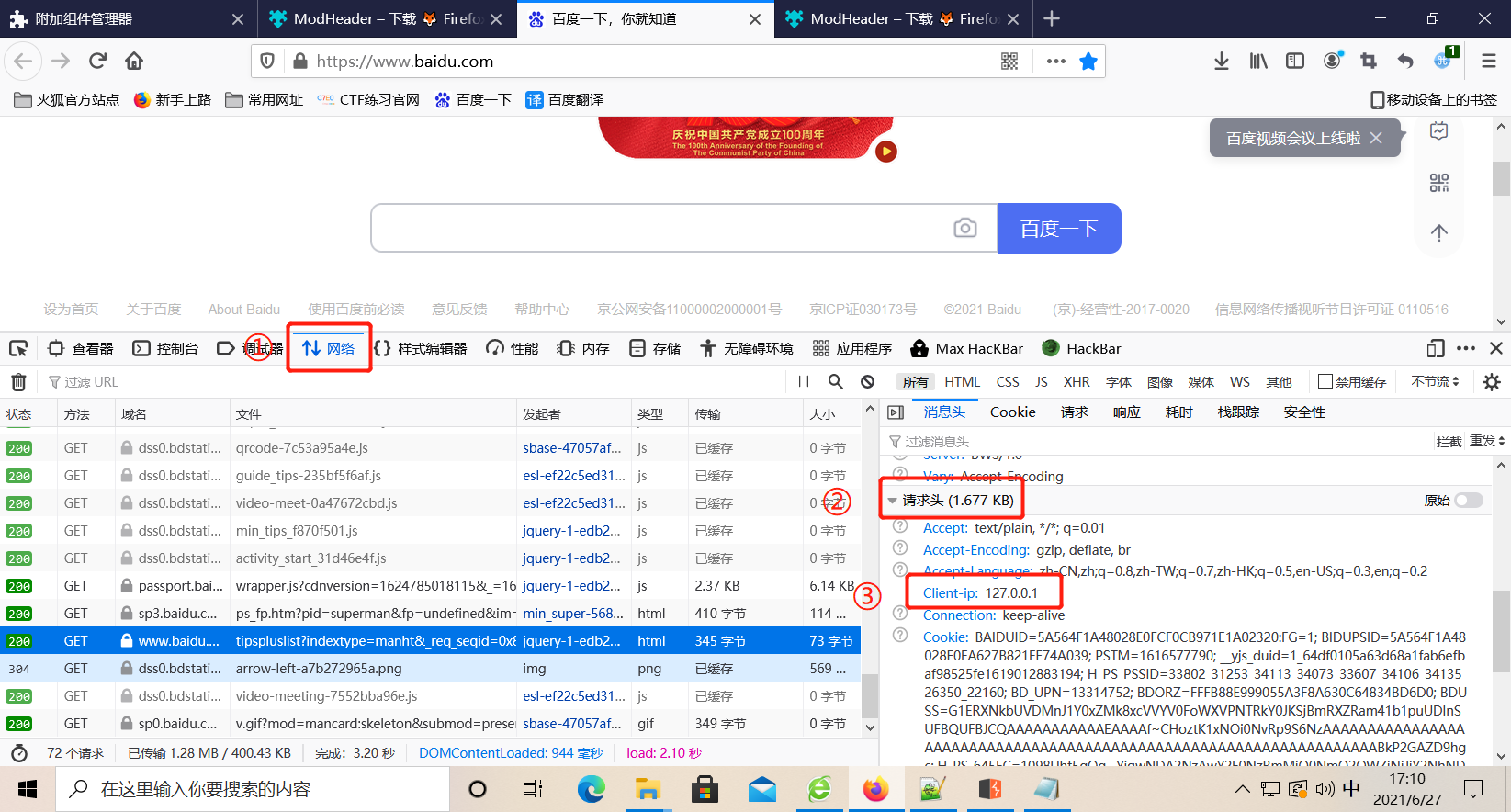Open the CTF练习官网 bookmark
This screenshot has height=812, width=1511.
coord(367,99)
